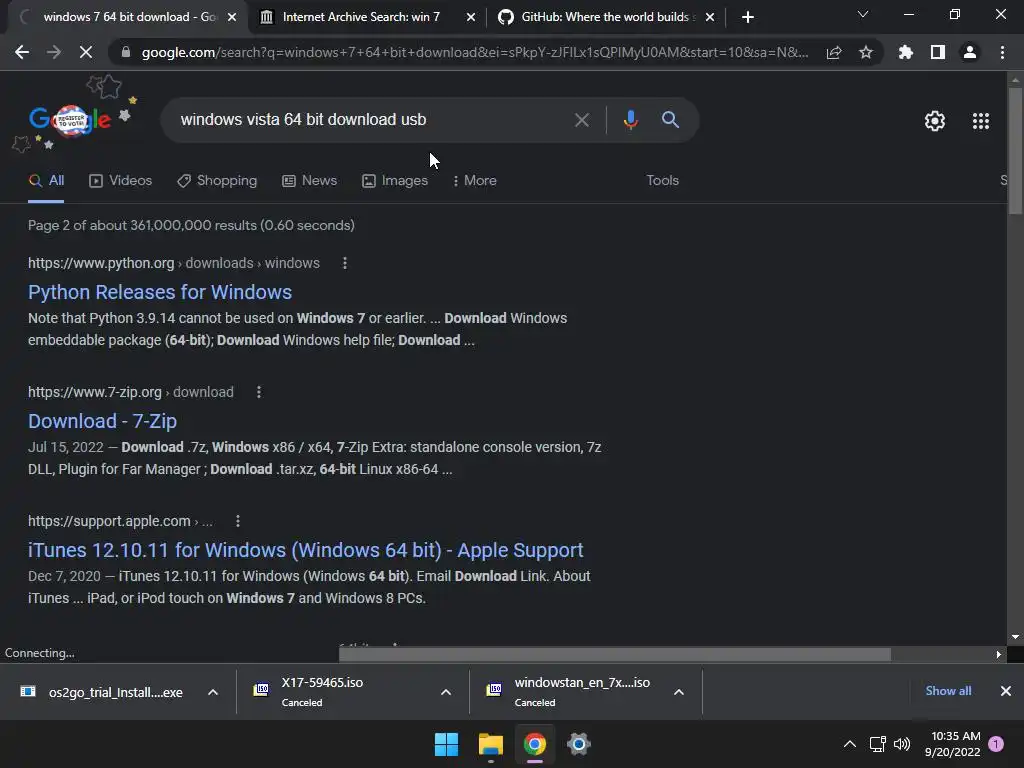This screenshot has width=1024, height=768.
Task: Open options for support.apple.com result
Action: click(238, 521)
